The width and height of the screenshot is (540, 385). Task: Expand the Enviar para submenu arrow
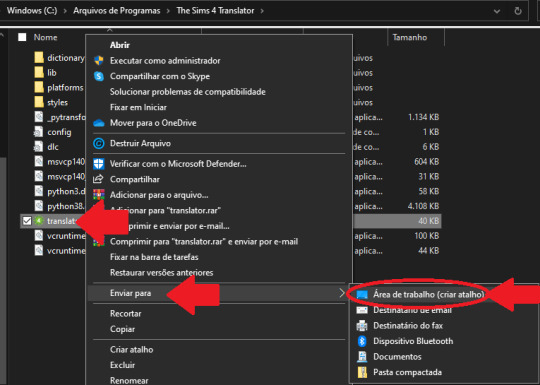coord(342,293)
